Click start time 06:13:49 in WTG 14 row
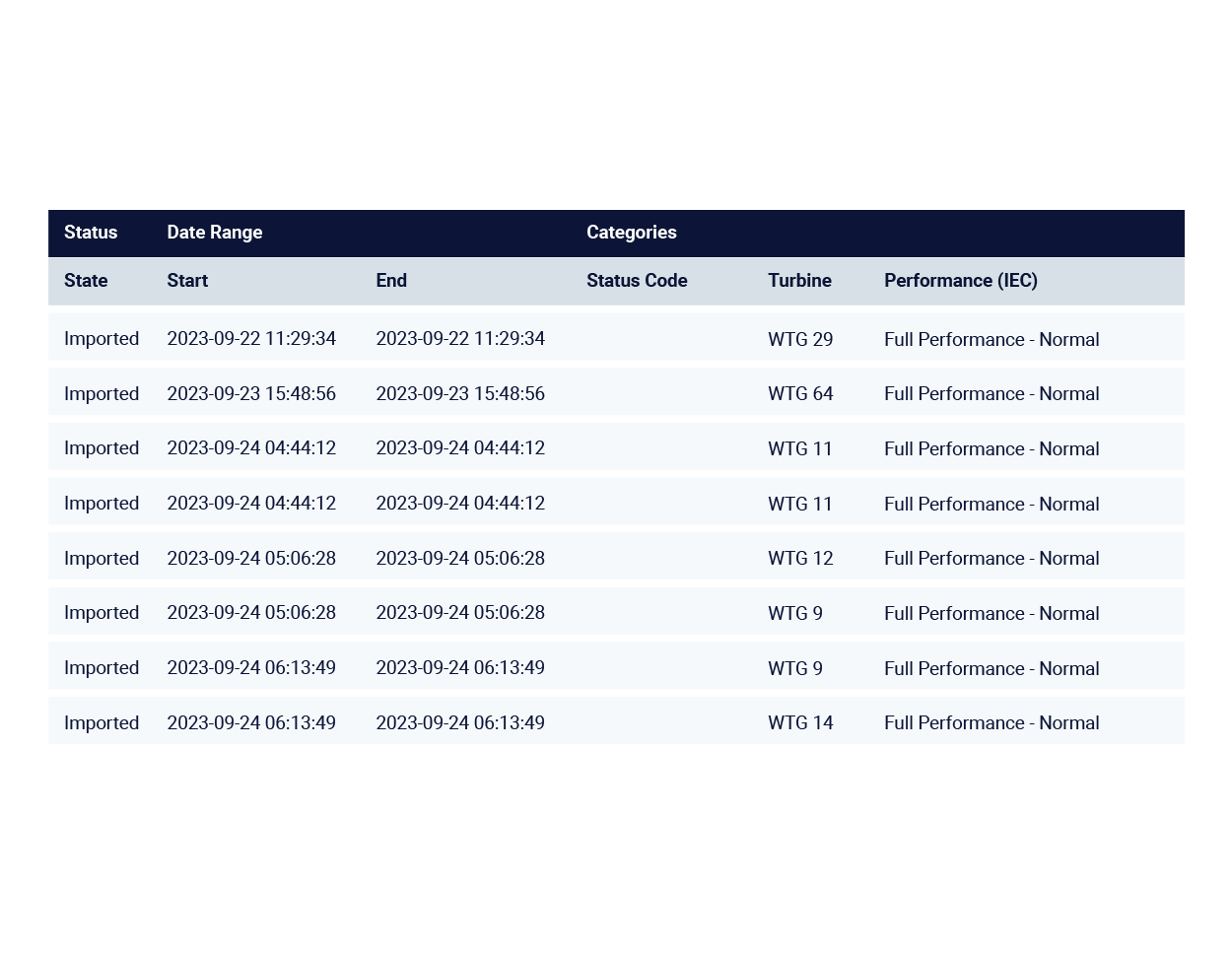The height and width of the screenshot is (953, 1232). [x=251, y=723]
